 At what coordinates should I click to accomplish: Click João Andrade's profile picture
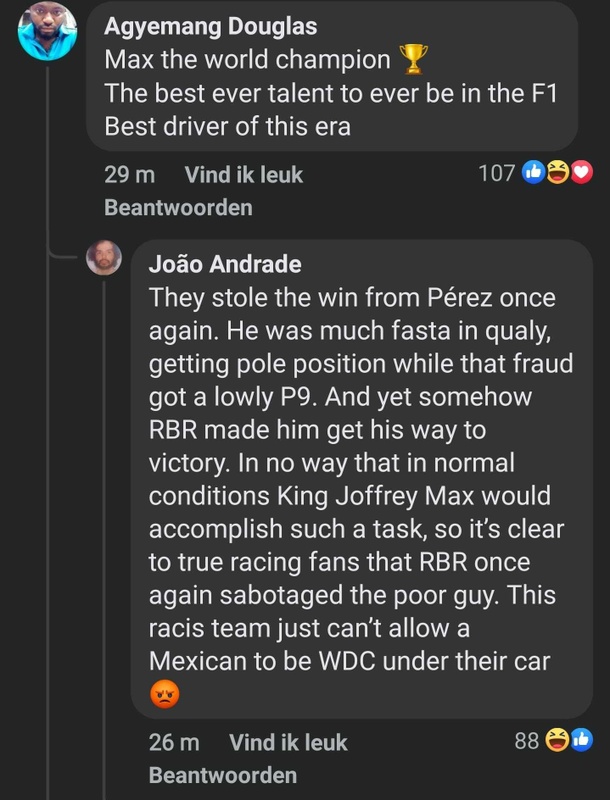point(104,258)
